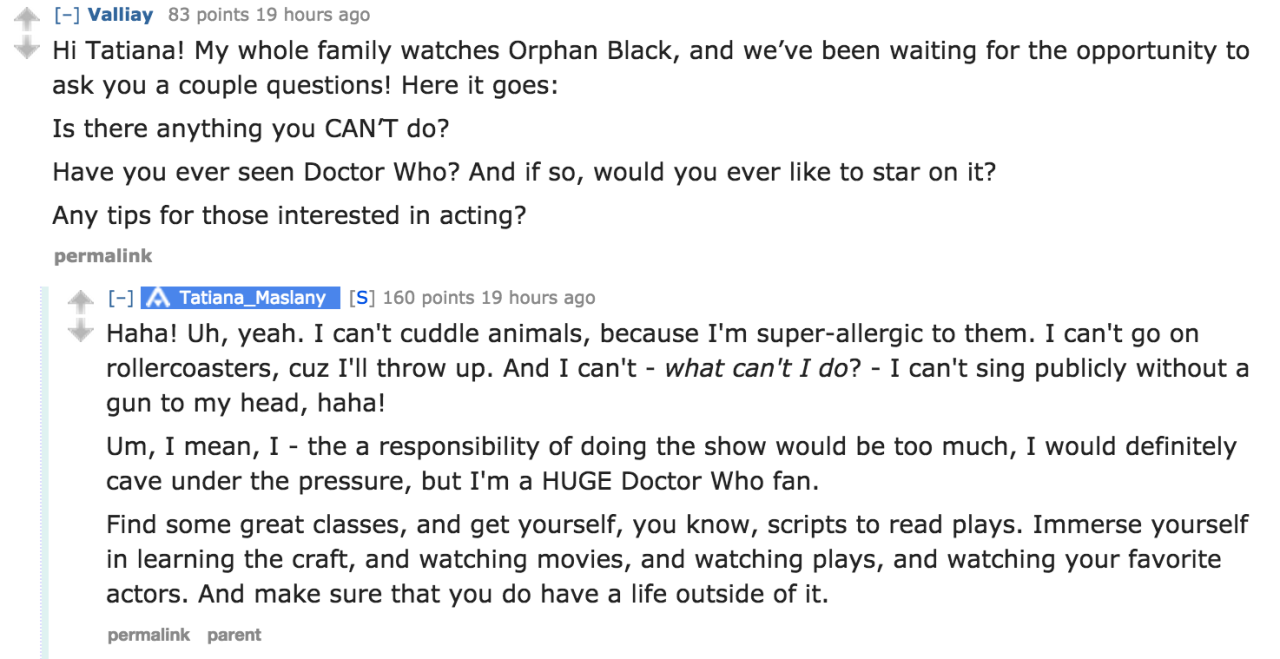Collapse Valliay's comment thread
The height and width of the screenshot is (659, 1280).
tap(66, 15)
